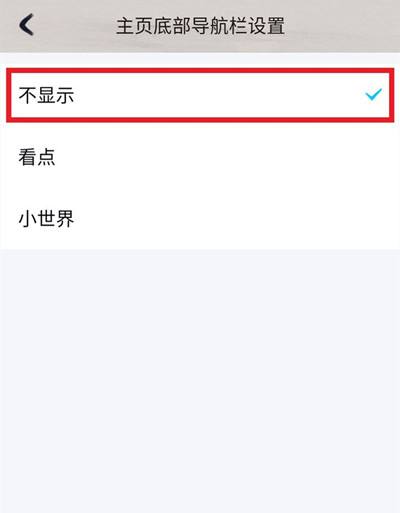The width and height of the screenshot is (400, 513).
Task: Click the empty gray area below 小世界
Action: pos(200,381)
